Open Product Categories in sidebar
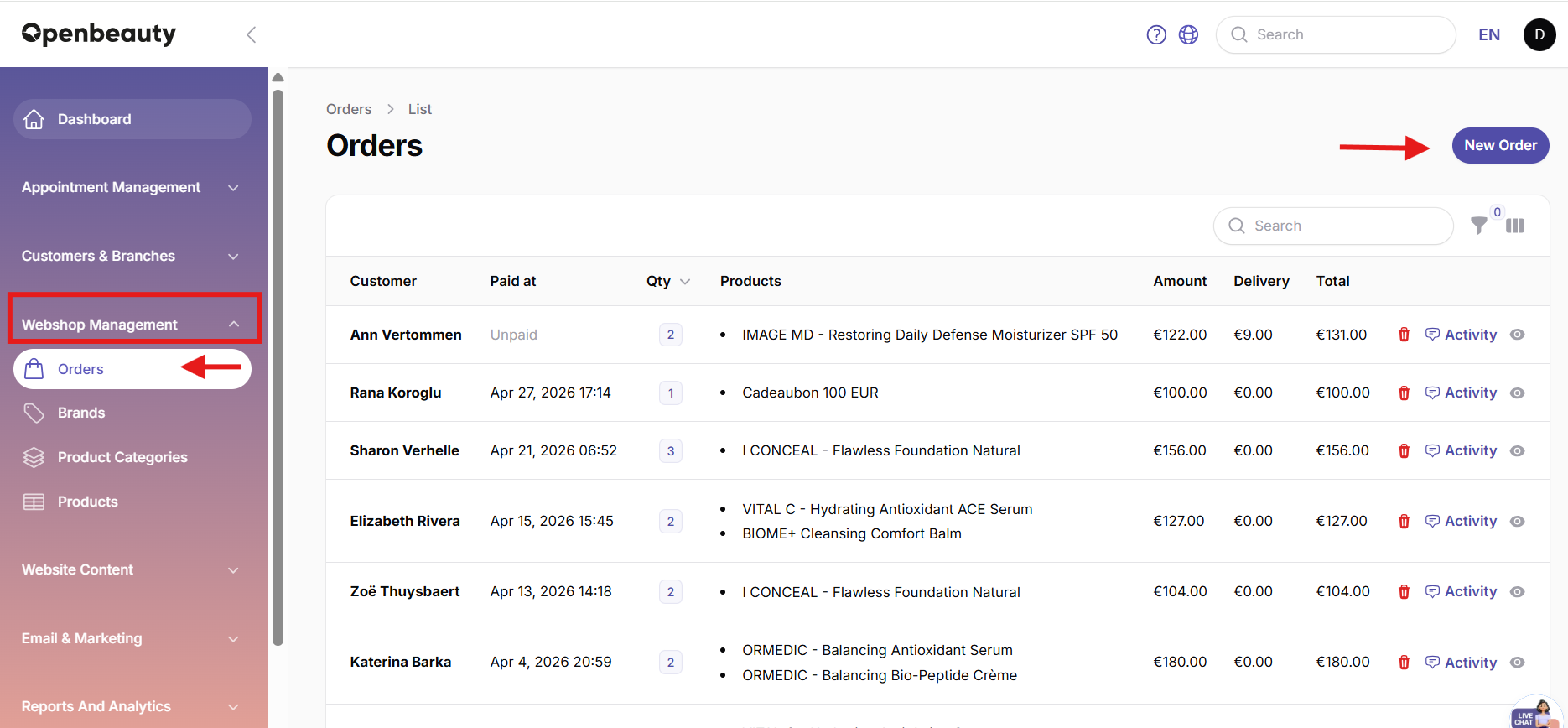This screenshot has height=728, width=1568. [132, 457]
